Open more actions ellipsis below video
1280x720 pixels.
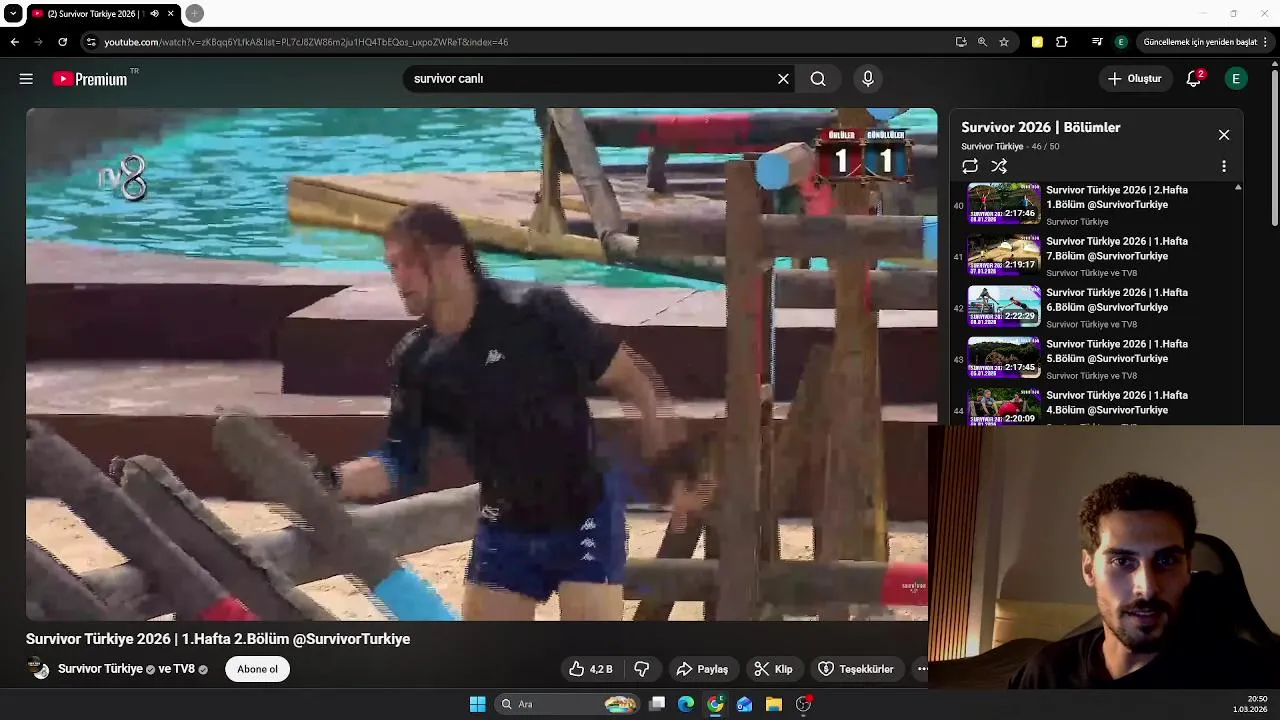point(921,669)
